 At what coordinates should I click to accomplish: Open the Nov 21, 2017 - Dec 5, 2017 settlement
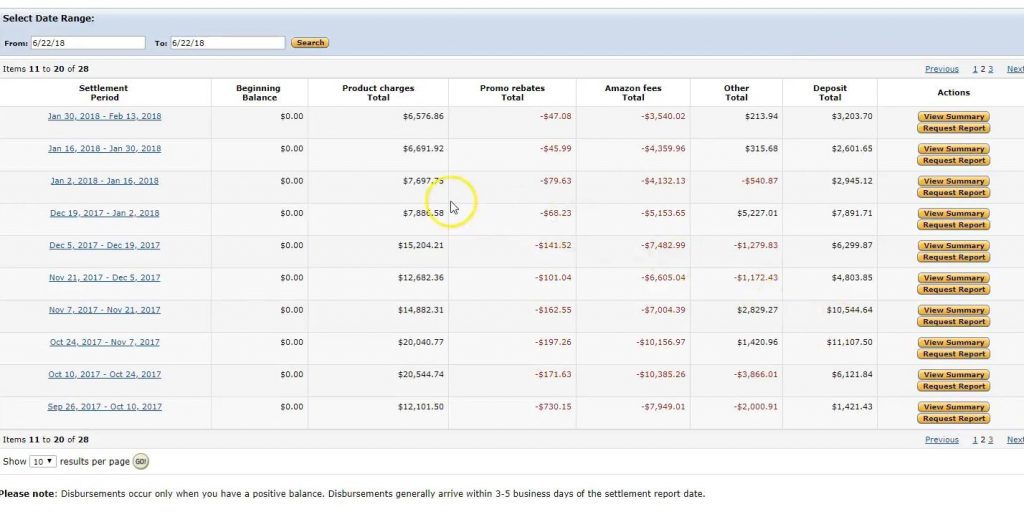pos(104,278)
